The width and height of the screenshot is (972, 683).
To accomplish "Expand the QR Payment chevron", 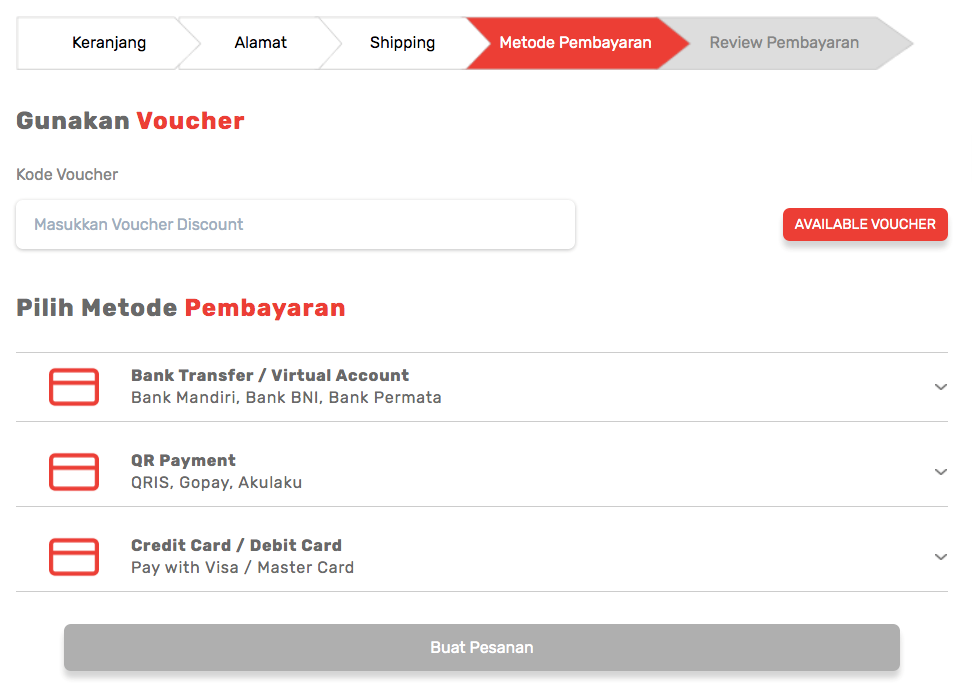I will pos(940,472).
